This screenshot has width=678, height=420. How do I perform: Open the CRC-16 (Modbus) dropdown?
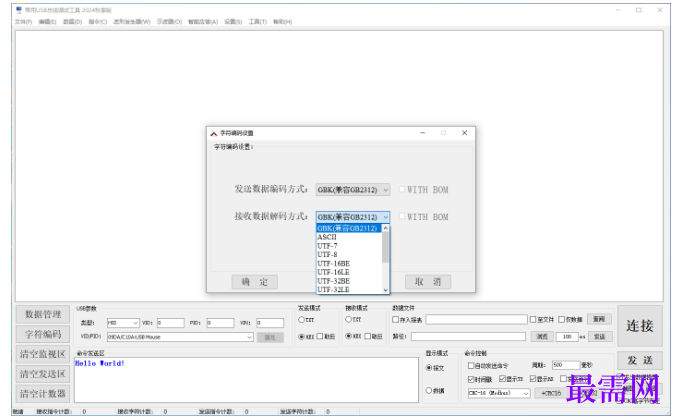(x=499, y=393)
